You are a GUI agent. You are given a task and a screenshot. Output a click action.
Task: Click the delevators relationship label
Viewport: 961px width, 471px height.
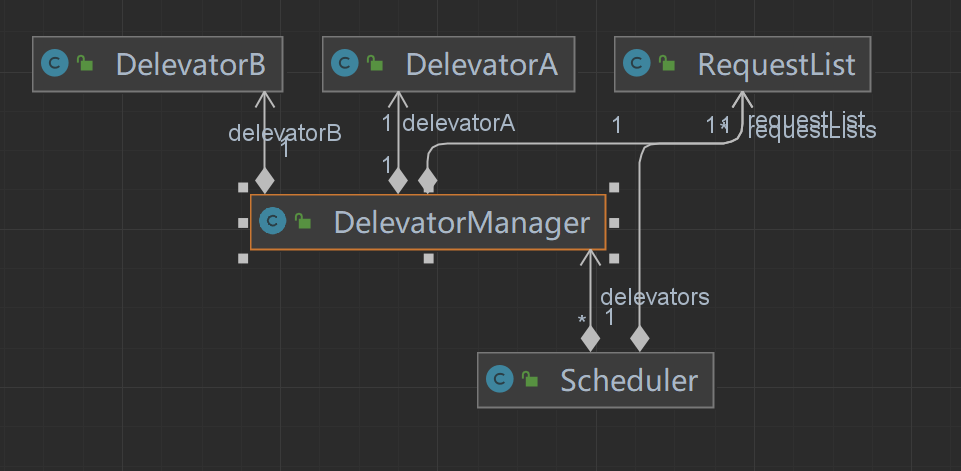click(654, 296)
